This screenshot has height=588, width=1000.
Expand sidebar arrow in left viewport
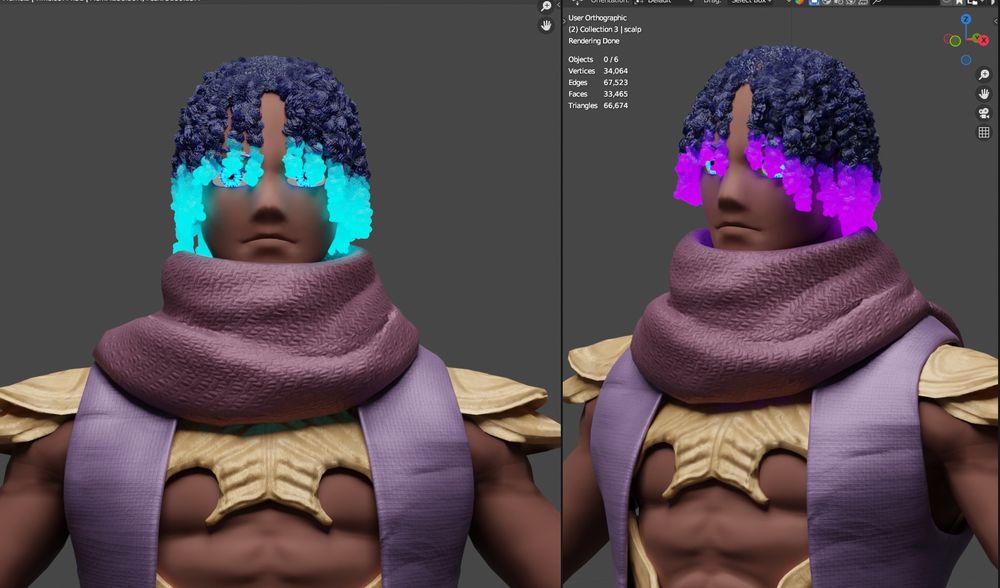558,6
